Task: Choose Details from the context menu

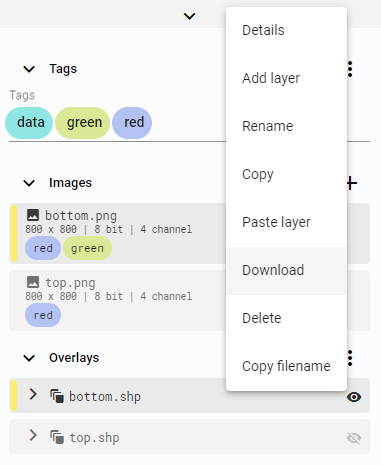Action: coord(286,30)
